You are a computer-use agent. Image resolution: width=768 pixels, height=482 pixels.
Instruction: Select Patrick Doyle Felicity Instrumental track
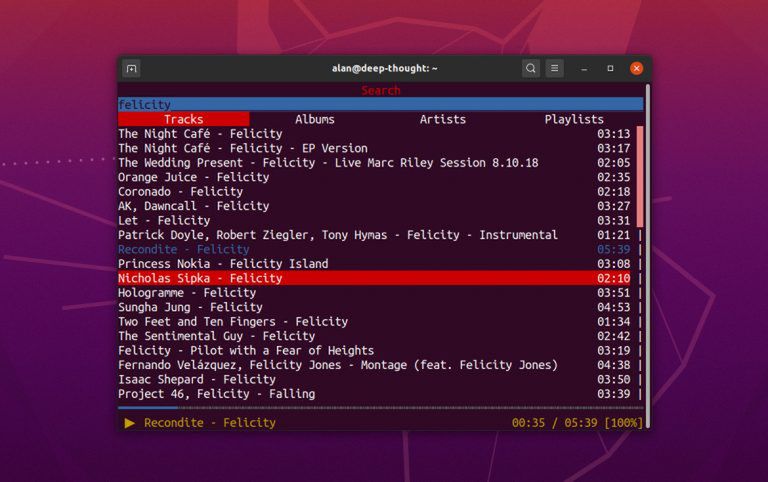(x=374, y=235)
